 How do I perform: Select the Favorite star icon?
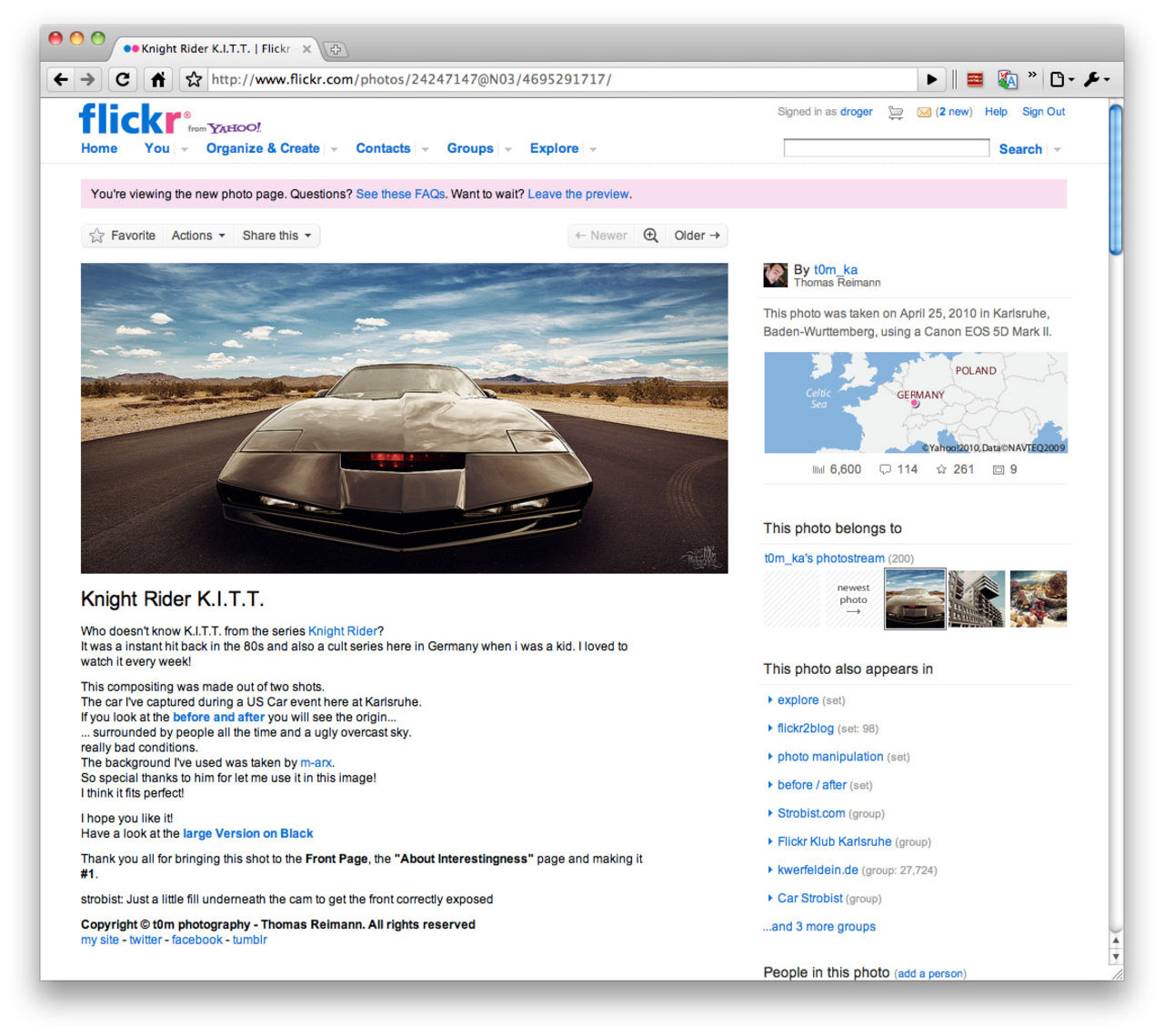click(96, 235)
